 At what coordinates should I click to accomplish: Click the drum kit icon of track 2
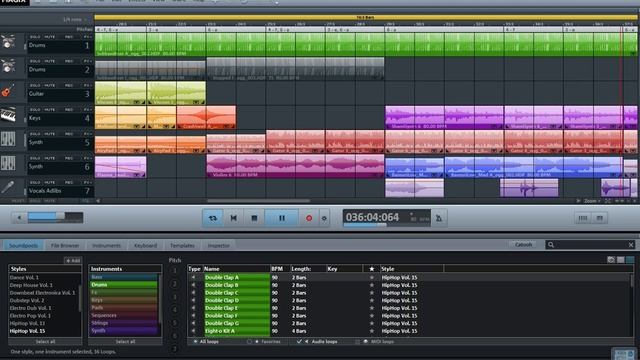(x=8, y=66)
